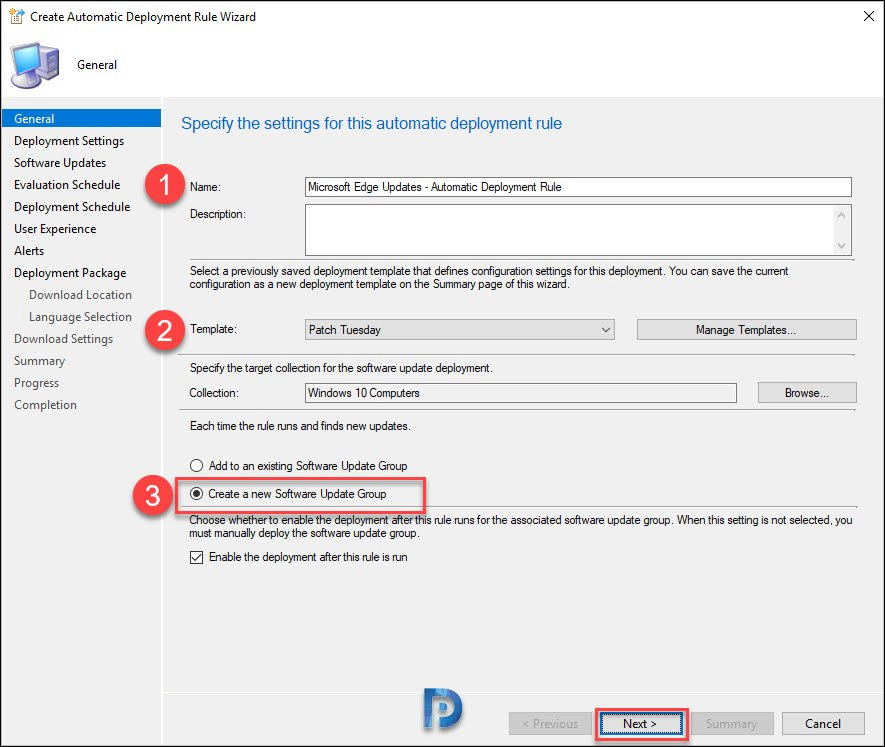The height and width of the screenshot is (747, 885).
Task: Click the 'Specify the target collection' text
Action: click(341, 368)
